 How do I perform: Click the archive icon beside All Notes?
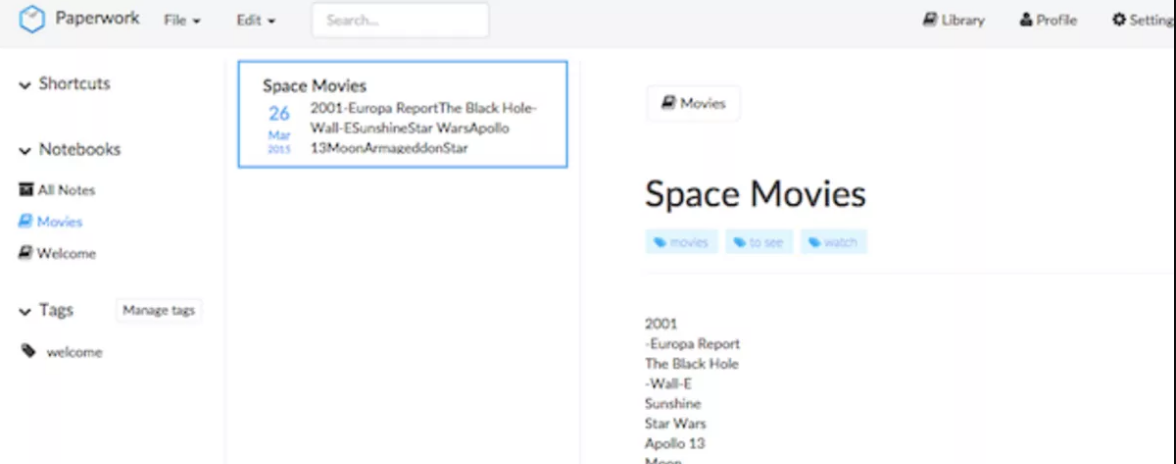[26, 190]
